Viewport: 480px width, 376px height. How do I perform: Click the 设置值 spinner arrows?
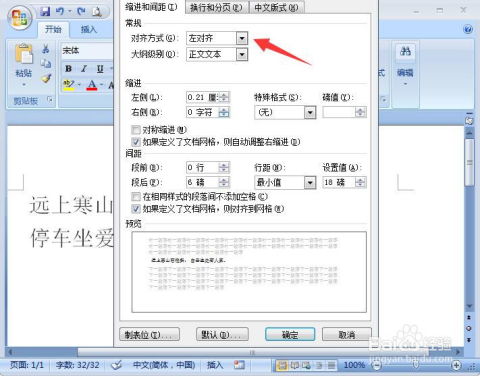[x=360, y=182]
